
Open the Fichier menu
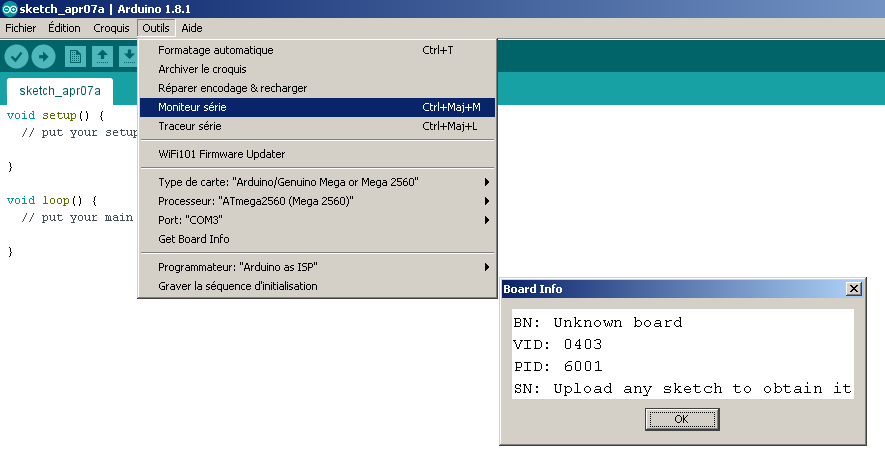click(21, 28)
